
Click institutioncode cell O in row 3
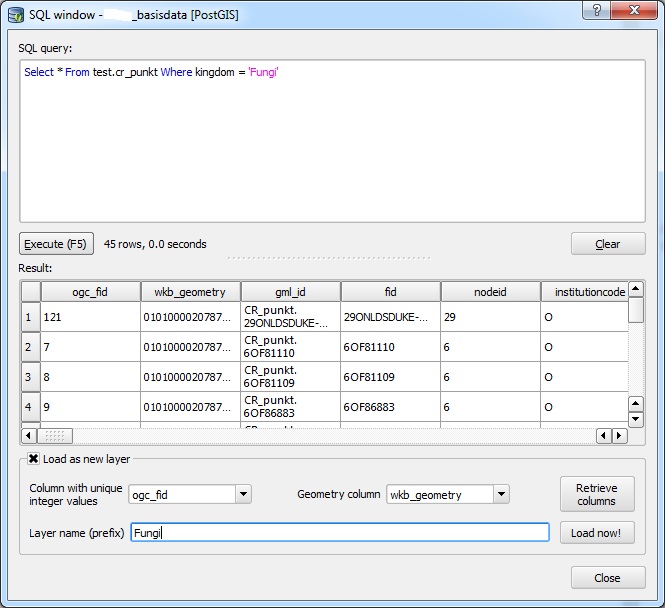tap(585, 377)
